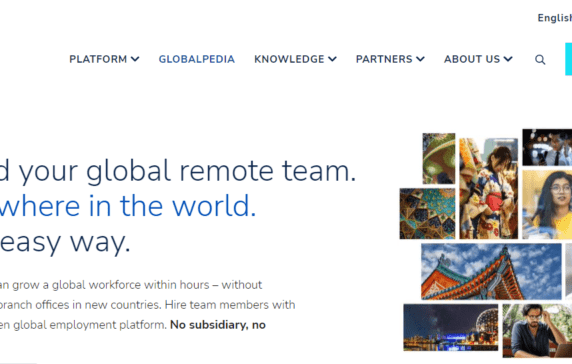Click 'grow a global workforce within hours' text
572x364 pixels.
[111, 285]
